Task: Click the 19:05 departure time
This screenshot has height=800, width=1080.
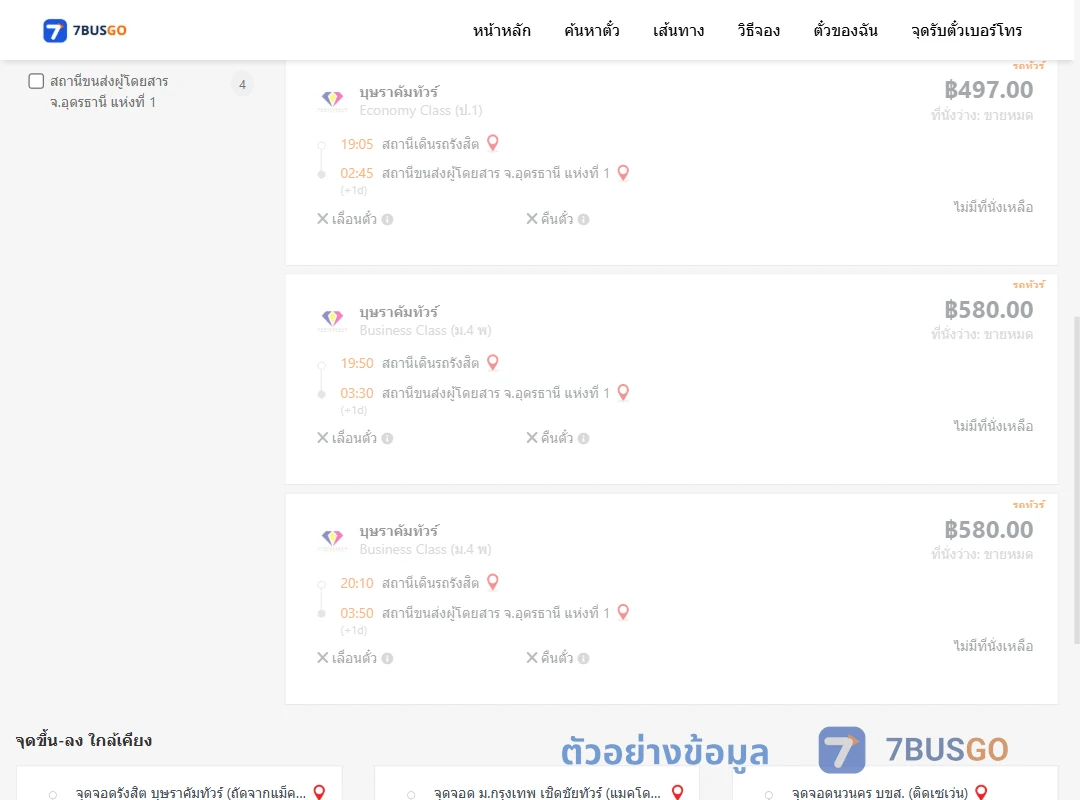Action: (357, 144)
